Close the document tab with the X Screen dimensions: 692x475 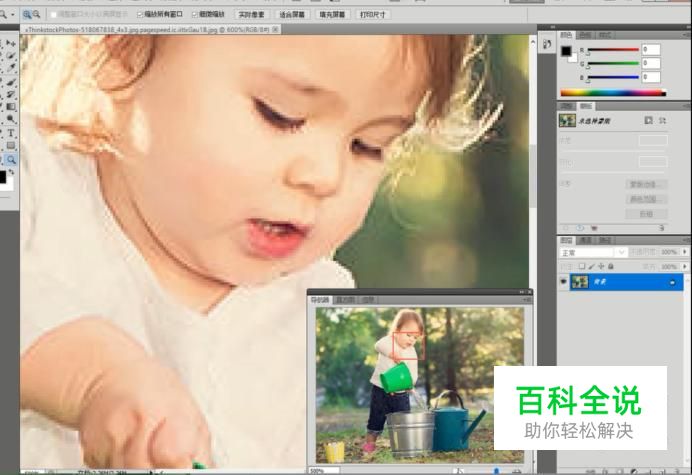275,30
